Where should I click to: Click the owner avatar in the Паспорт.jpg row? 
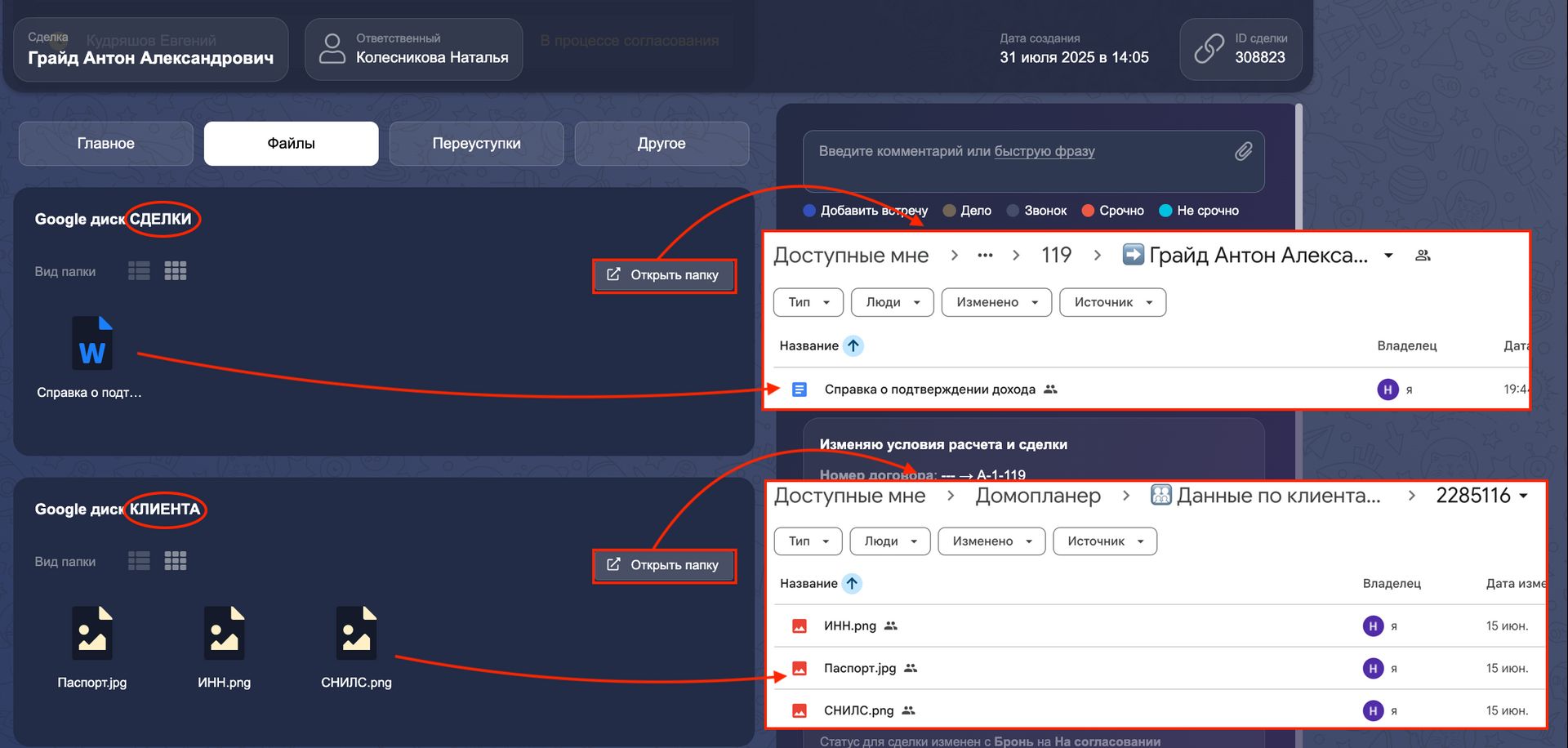point(1373,669)
